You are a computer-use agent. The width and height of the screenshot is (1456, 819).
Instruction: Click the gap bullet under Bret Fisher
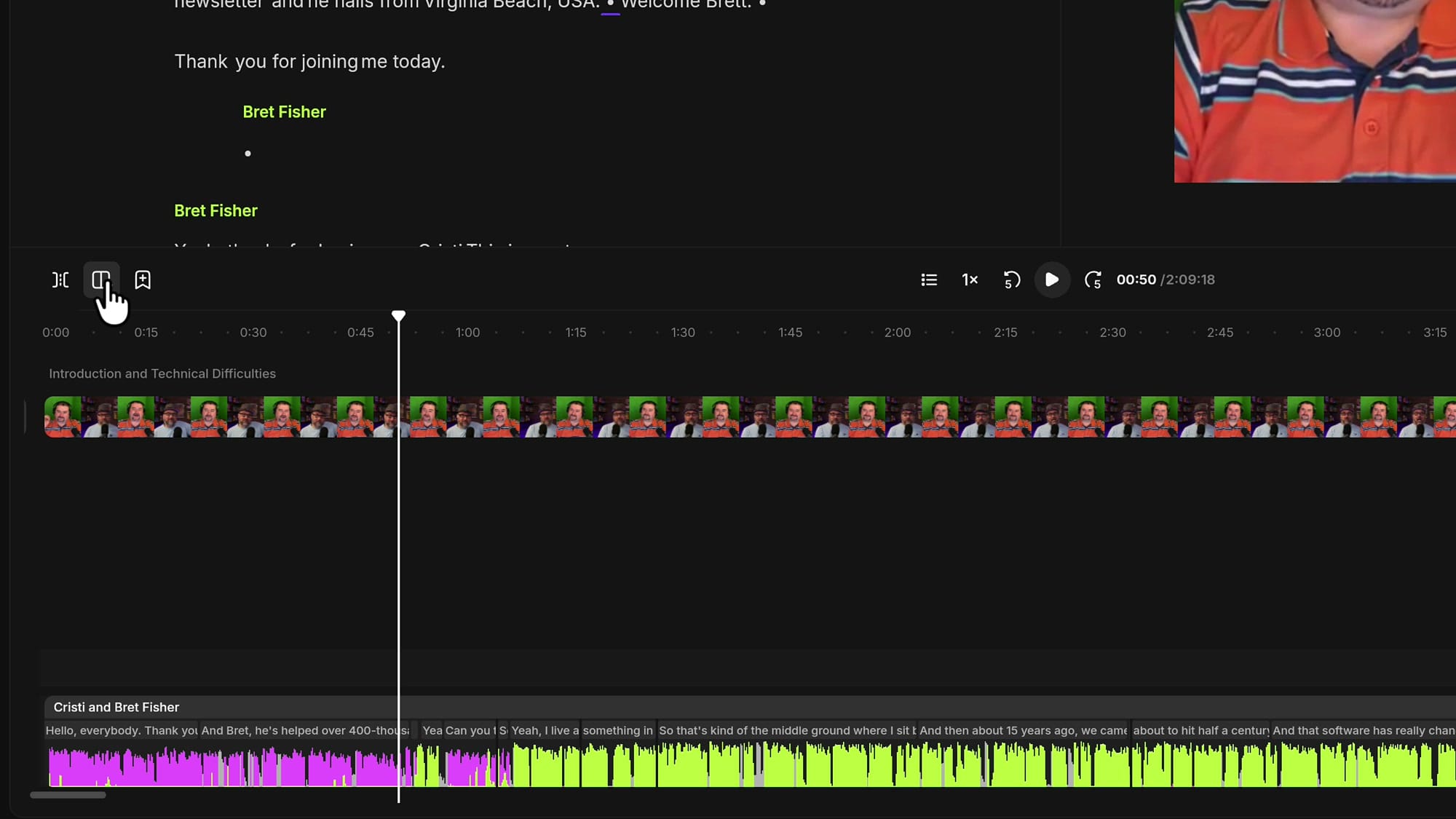click(248, 154)
